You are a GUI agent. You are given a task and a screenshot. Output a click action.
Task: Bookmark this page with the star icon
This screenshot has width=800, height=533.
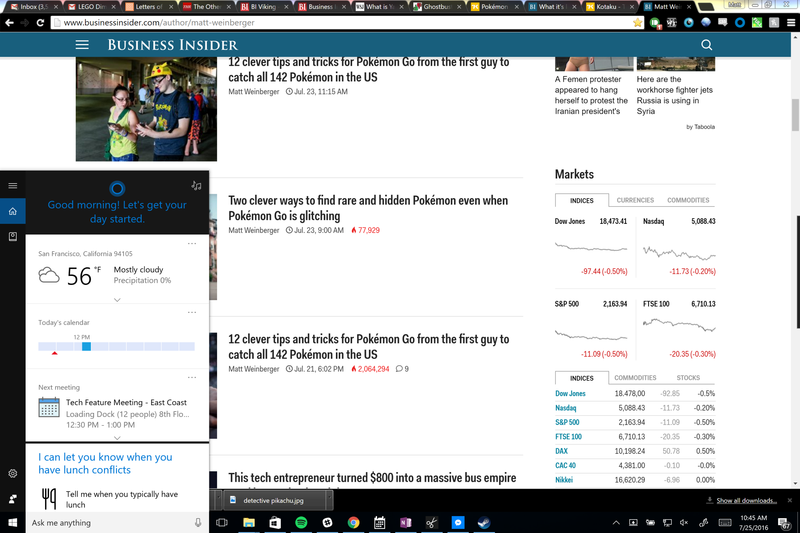coord(637,22)
